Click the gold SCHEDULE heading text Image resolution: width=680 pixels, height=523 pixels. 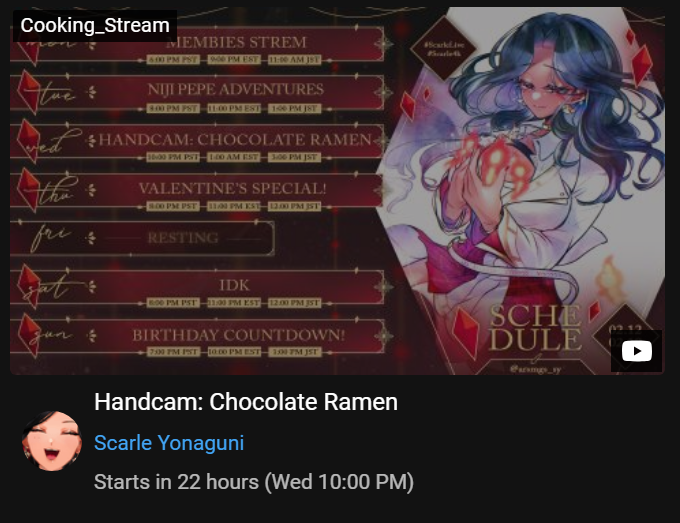[x=535, y=328]
